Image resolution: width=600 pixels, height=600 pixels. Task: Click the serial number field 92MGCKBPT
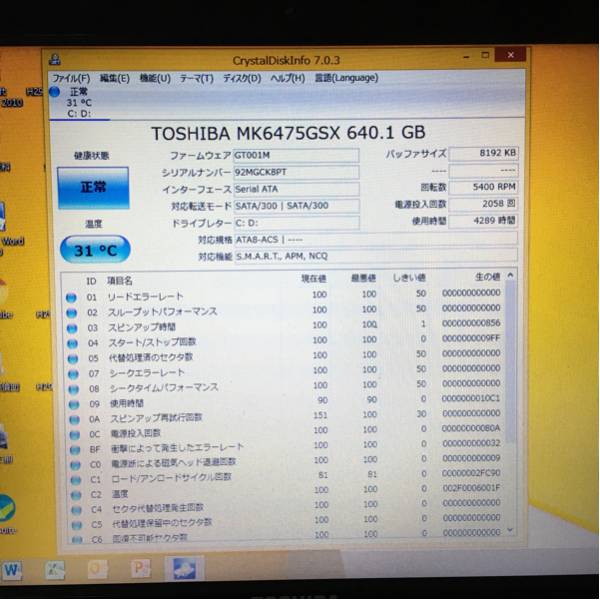pos(296,172)
